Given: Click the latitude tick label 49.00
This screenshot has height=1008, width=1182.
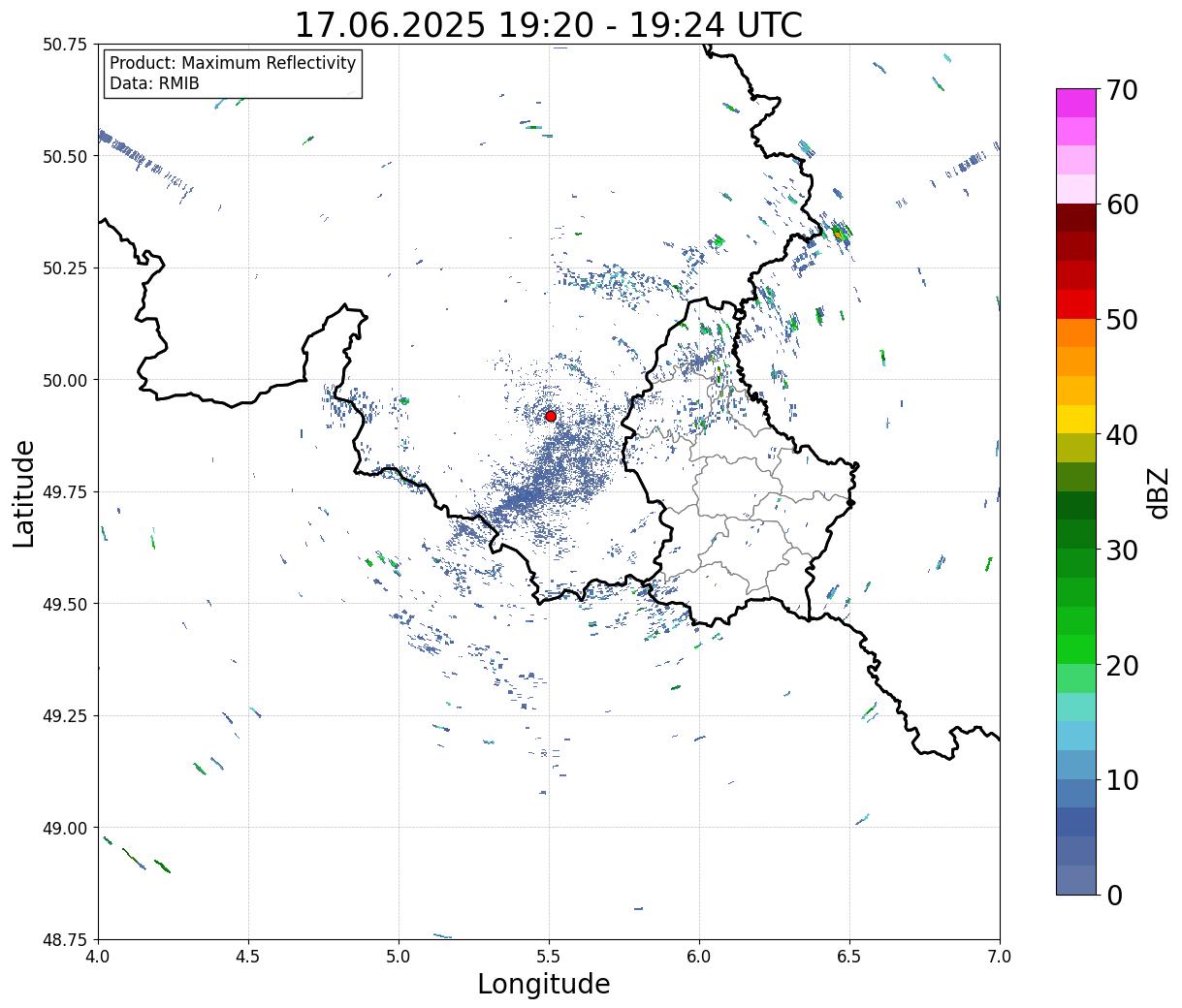Looking at the screenshot, I should pyautogui.click(x=65, y=828).
